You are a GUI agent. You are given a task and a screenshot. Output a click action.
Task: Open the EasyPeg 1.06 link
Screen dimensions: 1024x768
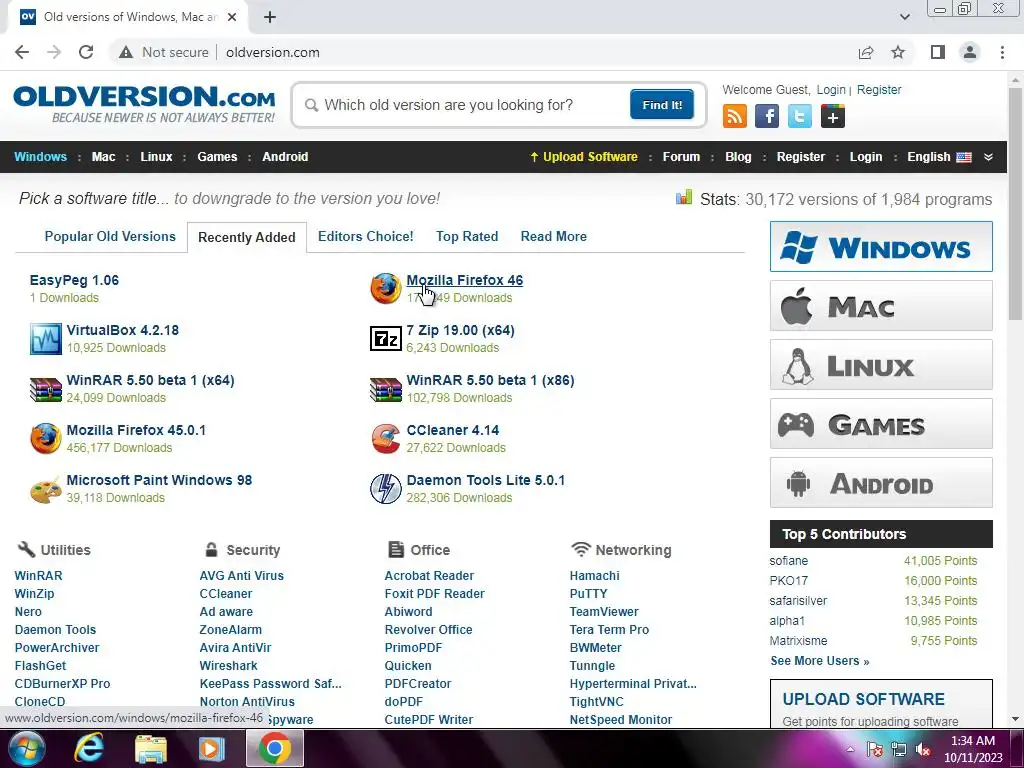(x=74, y=280)
